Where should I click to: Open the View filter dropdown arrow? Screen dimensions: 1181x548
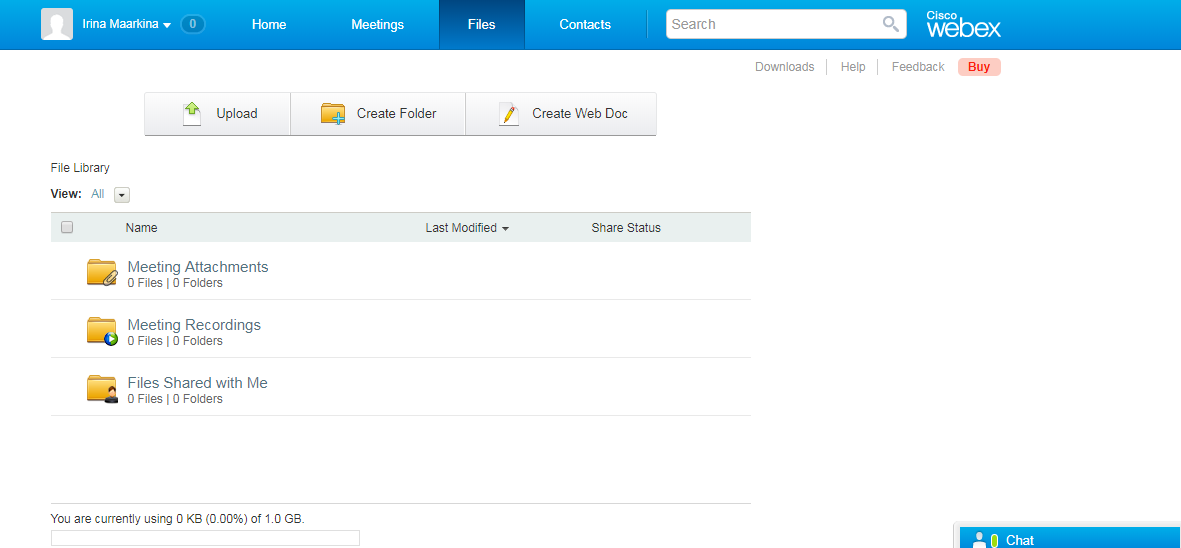pyautogui.click(x=122, y=195)
